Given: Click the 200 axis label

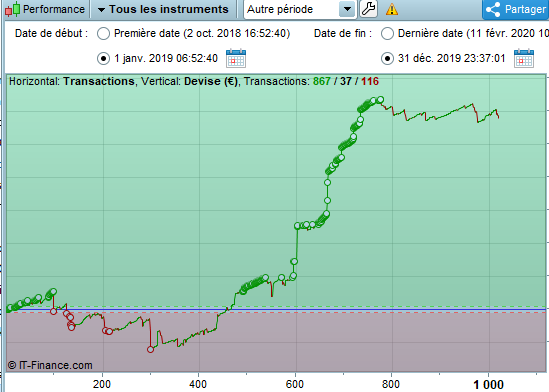Looking at the screenshot, I should point(102,384).
